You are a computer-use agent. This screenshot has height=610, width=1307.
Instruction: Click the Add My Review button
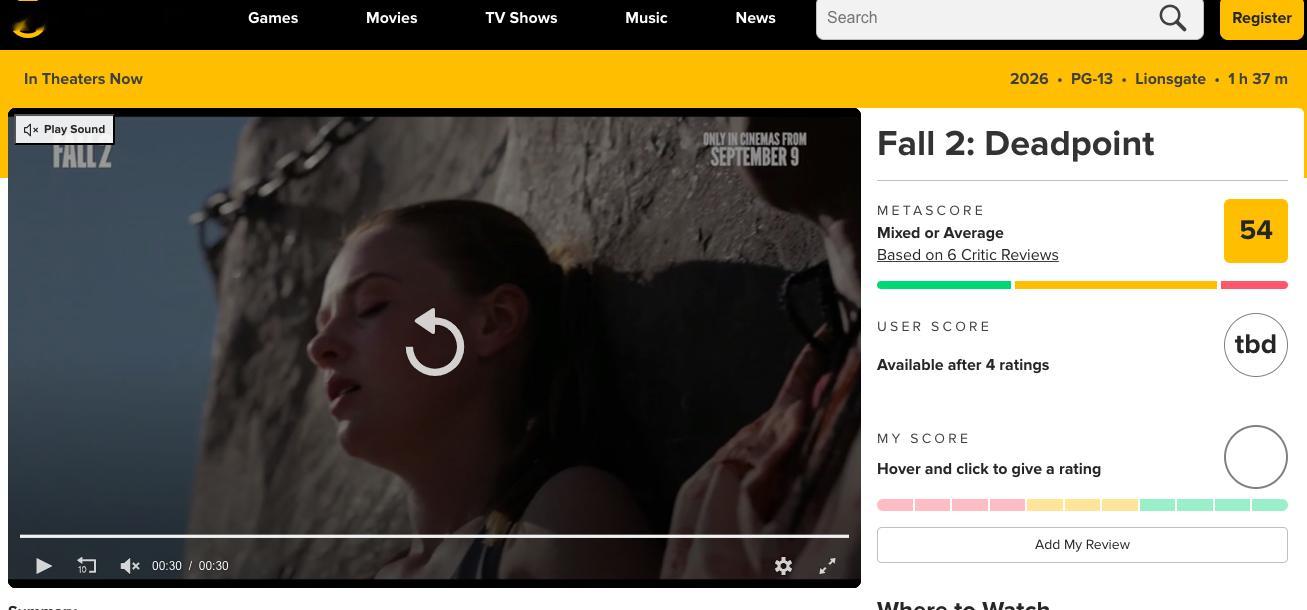(x=1082, y=545)
